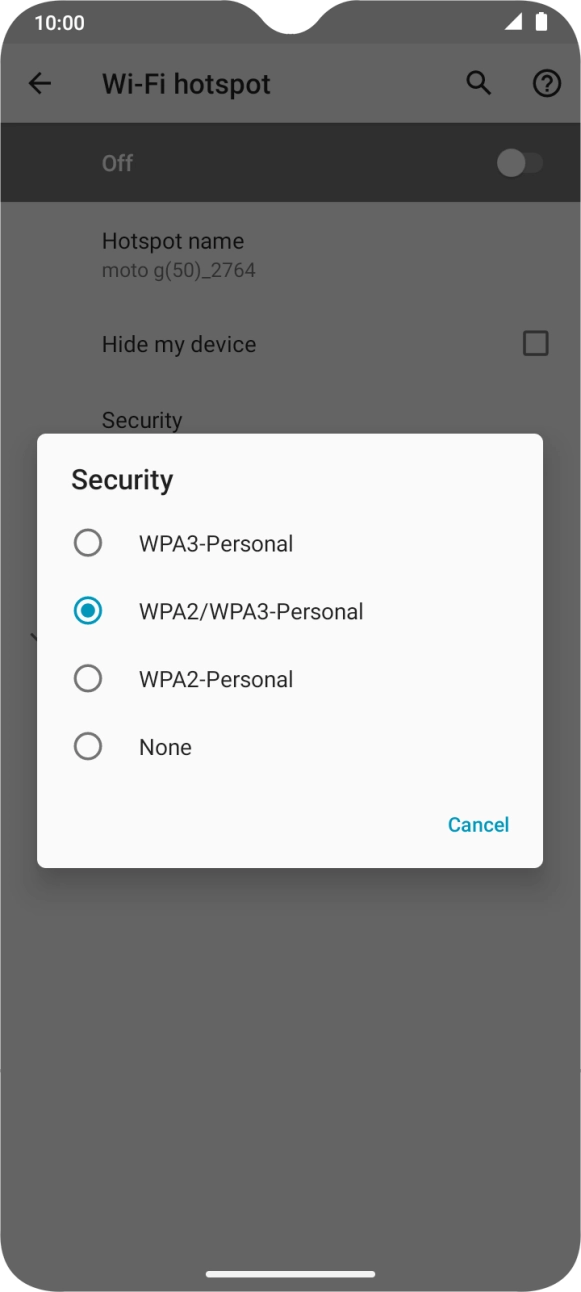The width and height of the screenshot is (581, 1292).
Task: Open search in Wi-Fi hotspot settings
Action: (x=478, y=84)
